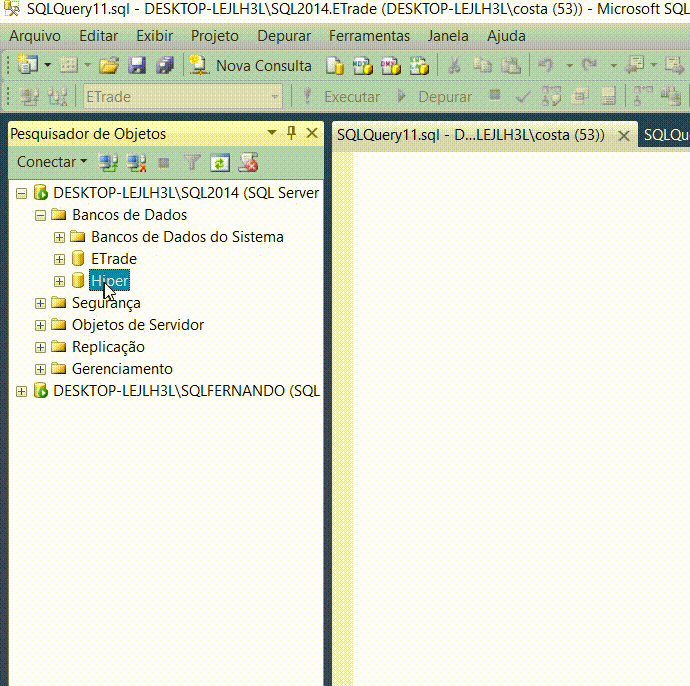Click the Copy icon in toolbar
Image resolution: width=690 pixels, height=686 pixels.
(x=483, y=66)
